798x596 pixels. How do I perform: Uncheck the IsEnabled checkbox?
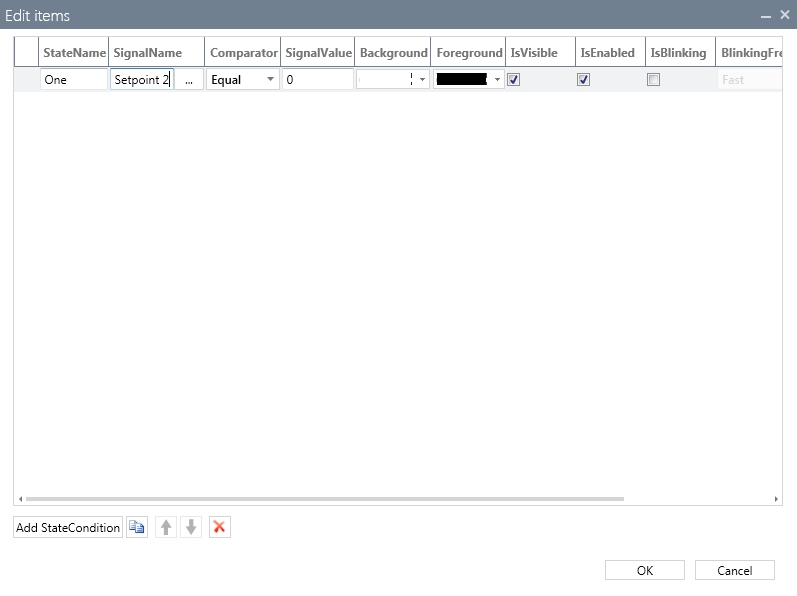click(584, 80)
